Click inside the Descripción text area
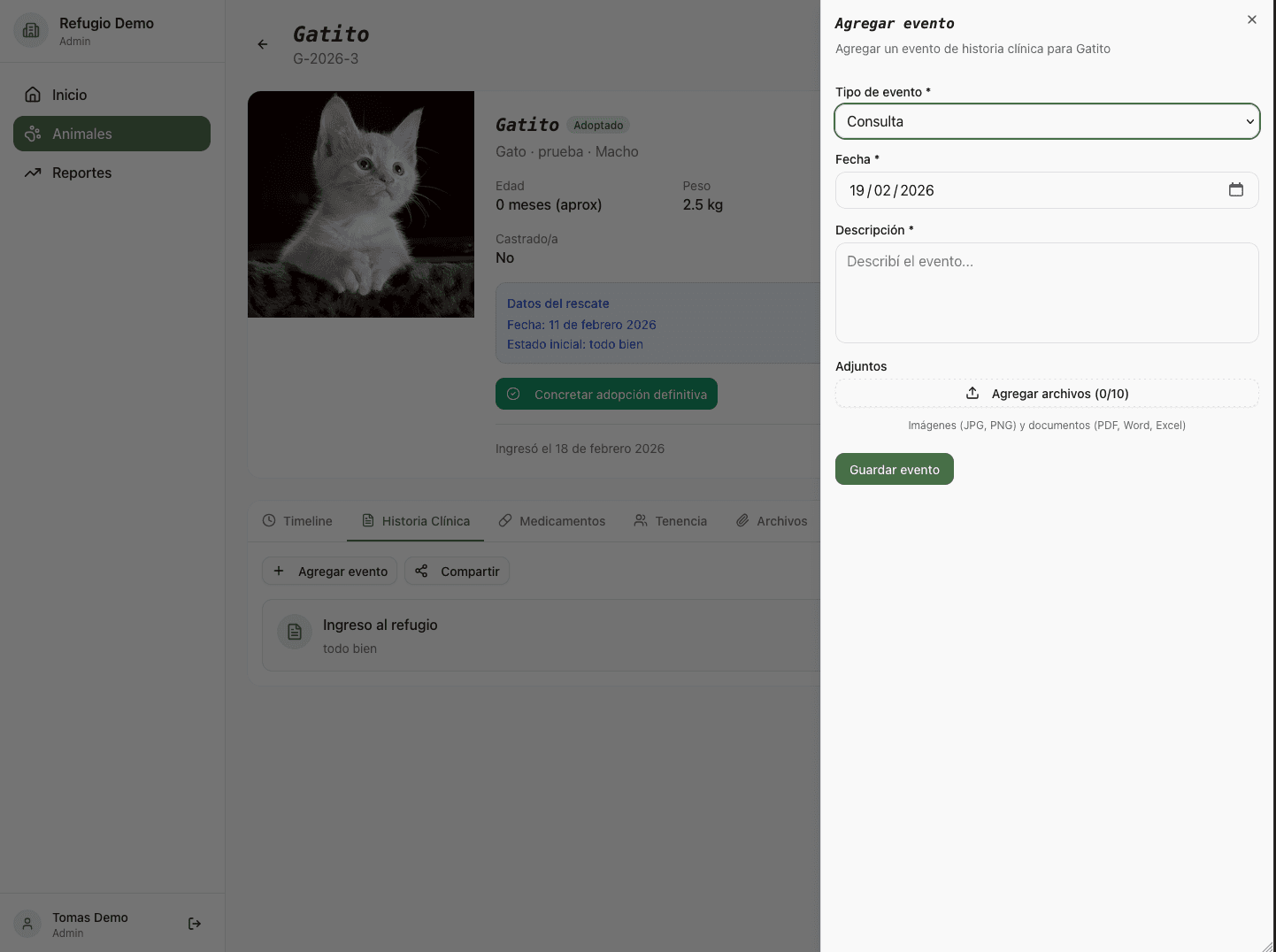1276x952 pixels. tap(1047, 292)
